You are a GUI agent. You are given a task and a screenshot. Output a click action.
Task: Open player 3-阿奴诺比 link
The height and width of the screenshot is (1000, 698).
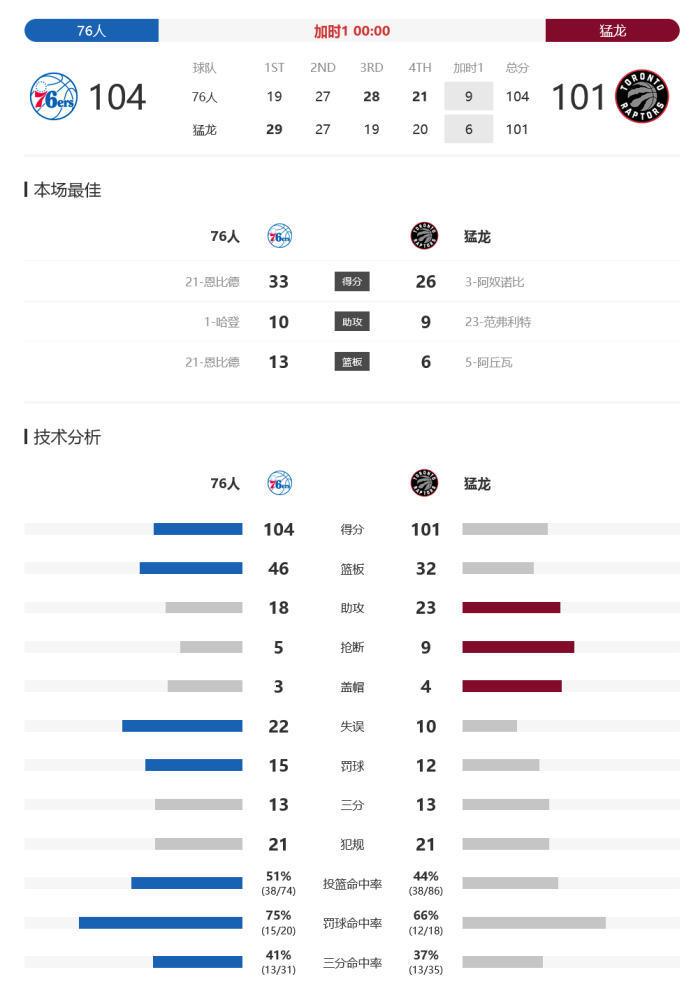(x=495, y=282)
